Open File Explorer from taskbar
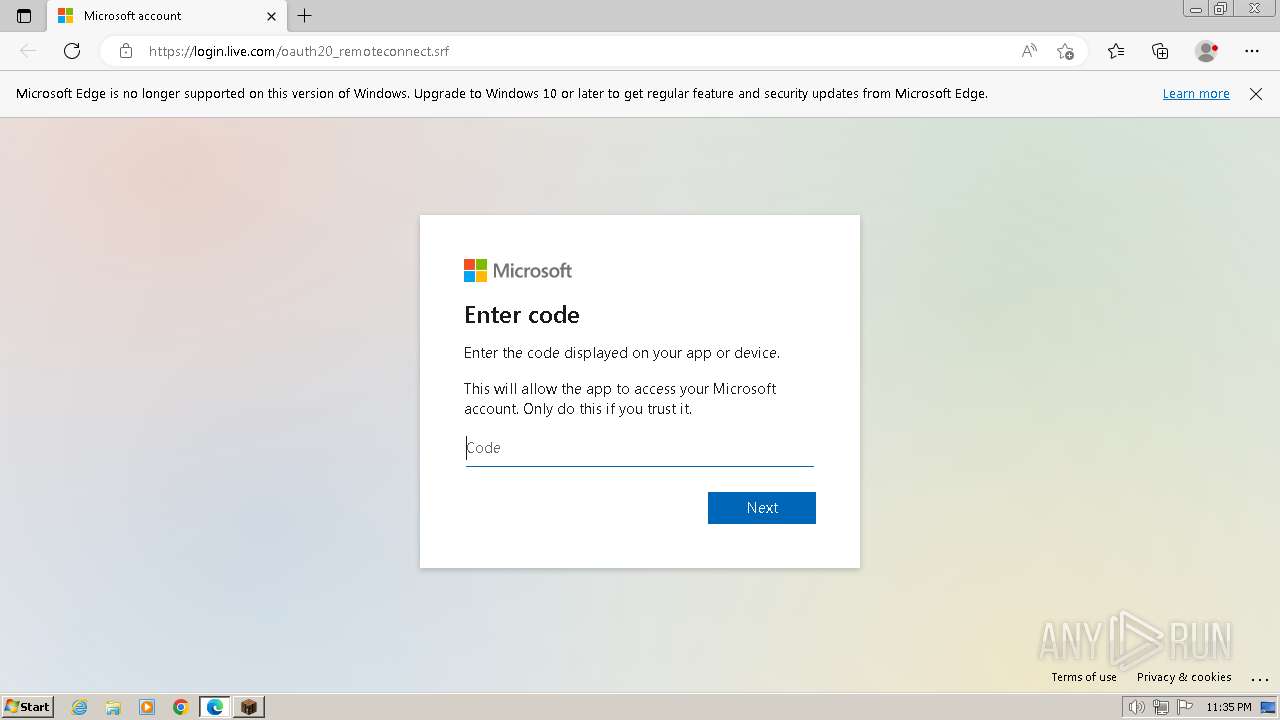Image resolution: width=1280 pixels, height=720 pixels. [113, 707]
